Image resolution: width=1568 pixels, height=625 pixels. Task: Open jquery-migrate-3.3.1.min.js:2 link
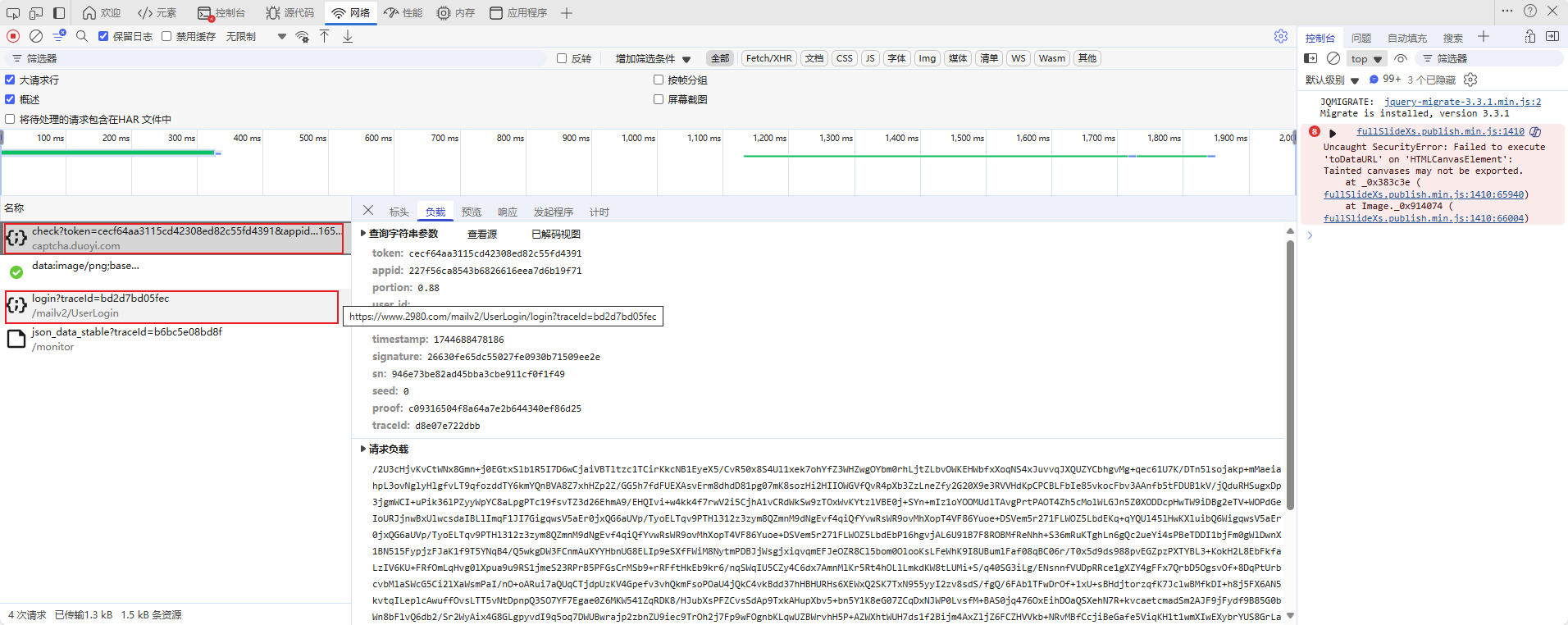(1463, 102)
